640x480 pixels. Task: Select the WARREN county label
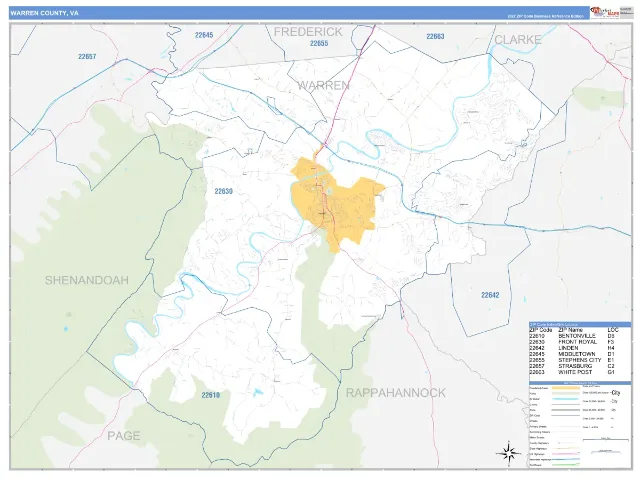pyautogui.click(x=324, y=85)
